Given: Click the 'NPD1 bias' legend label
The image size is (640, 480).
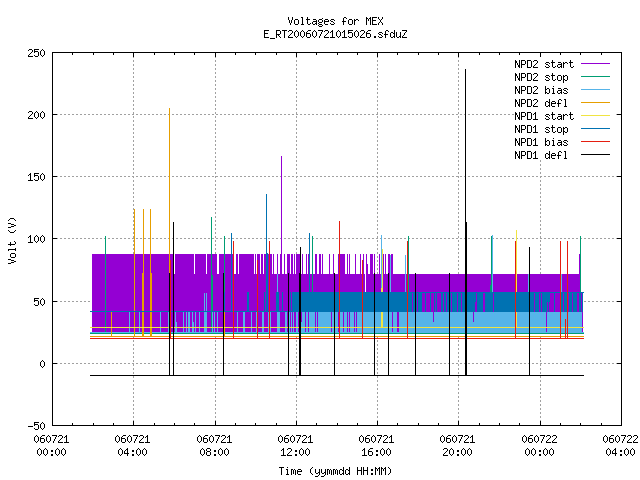Looking at the screenshot, I should tap(541, 142).
